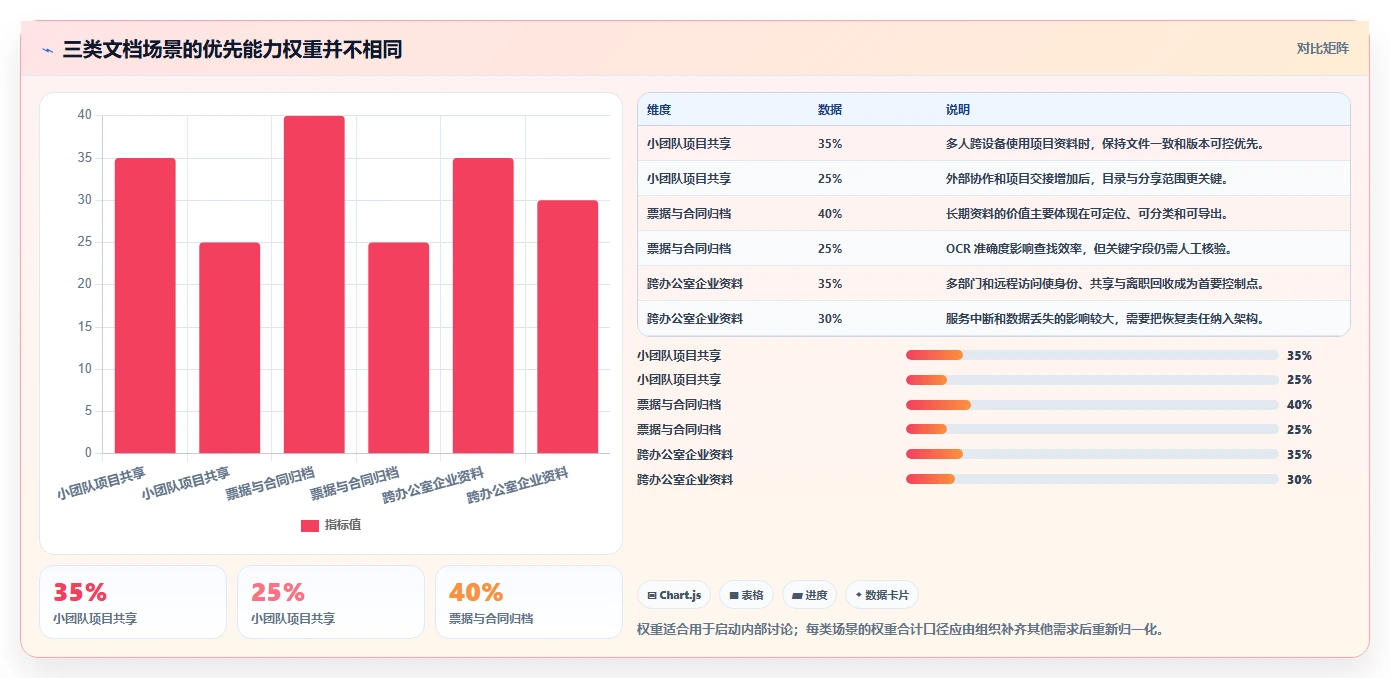
Task: Click the 小团队项目共享 chart bar valued 25
Action: (229, 348)
